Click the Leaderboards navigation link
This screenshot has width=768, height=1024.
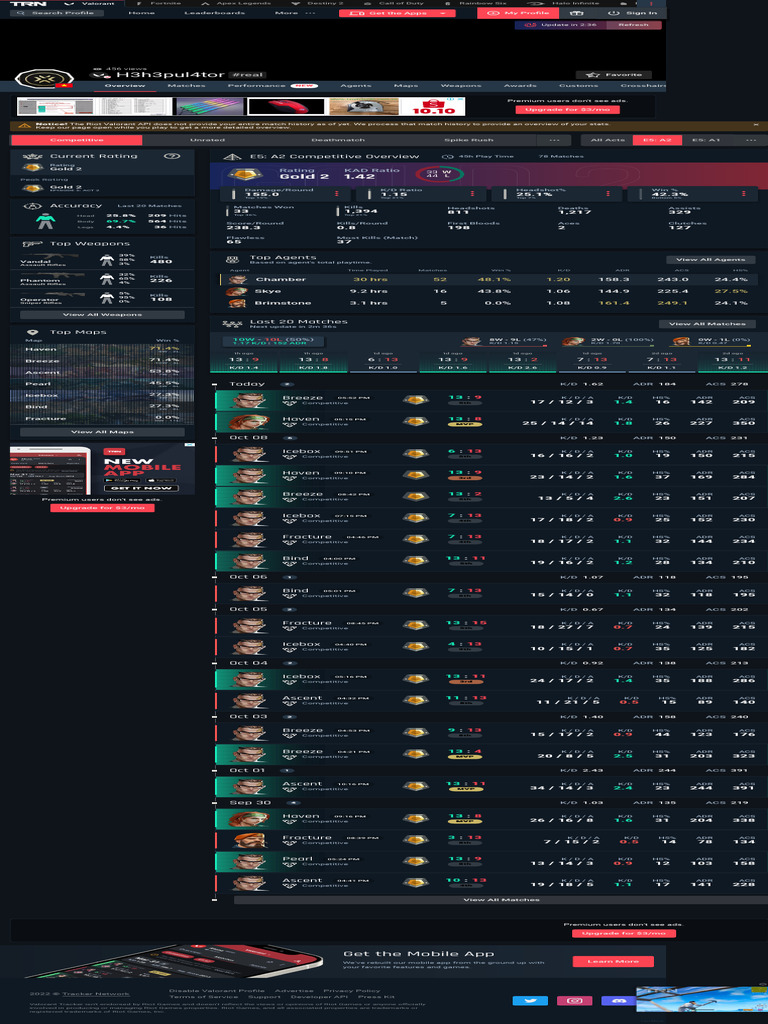214,13
